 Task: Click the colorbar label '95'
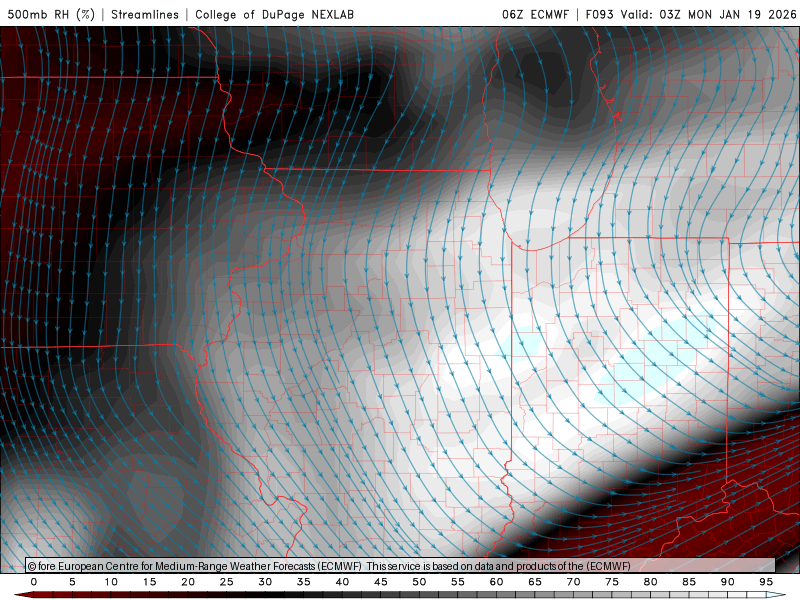pyautogui.click(x=766, y=582)
